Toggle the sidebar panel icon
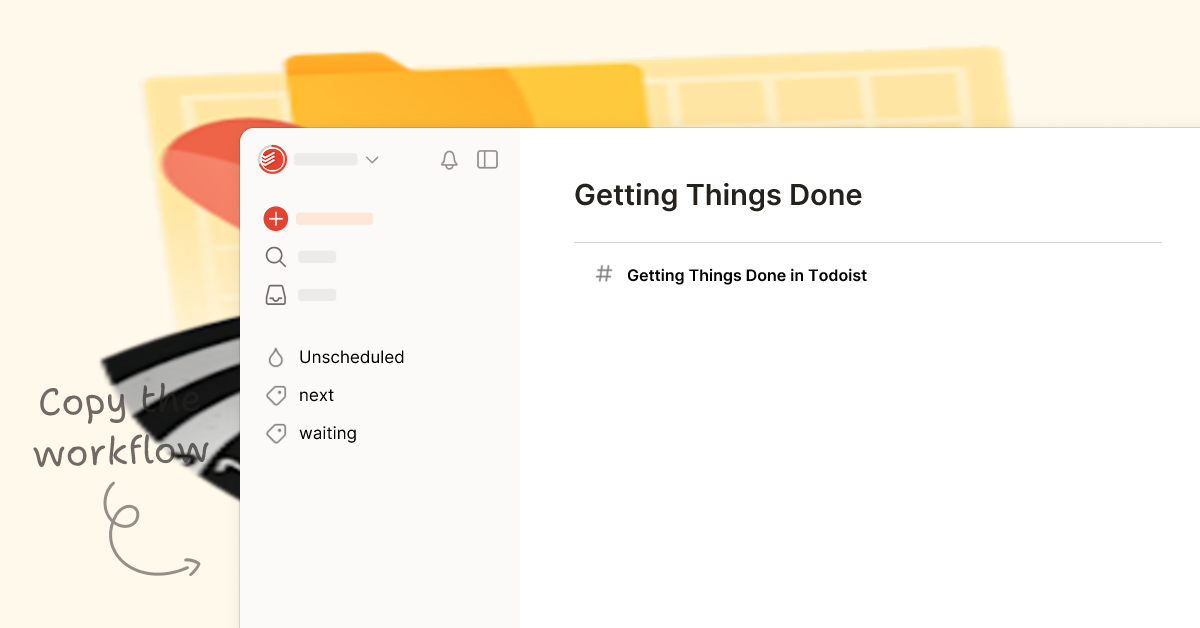Viewport: 1200px width, 628px height. pos(487,159)
